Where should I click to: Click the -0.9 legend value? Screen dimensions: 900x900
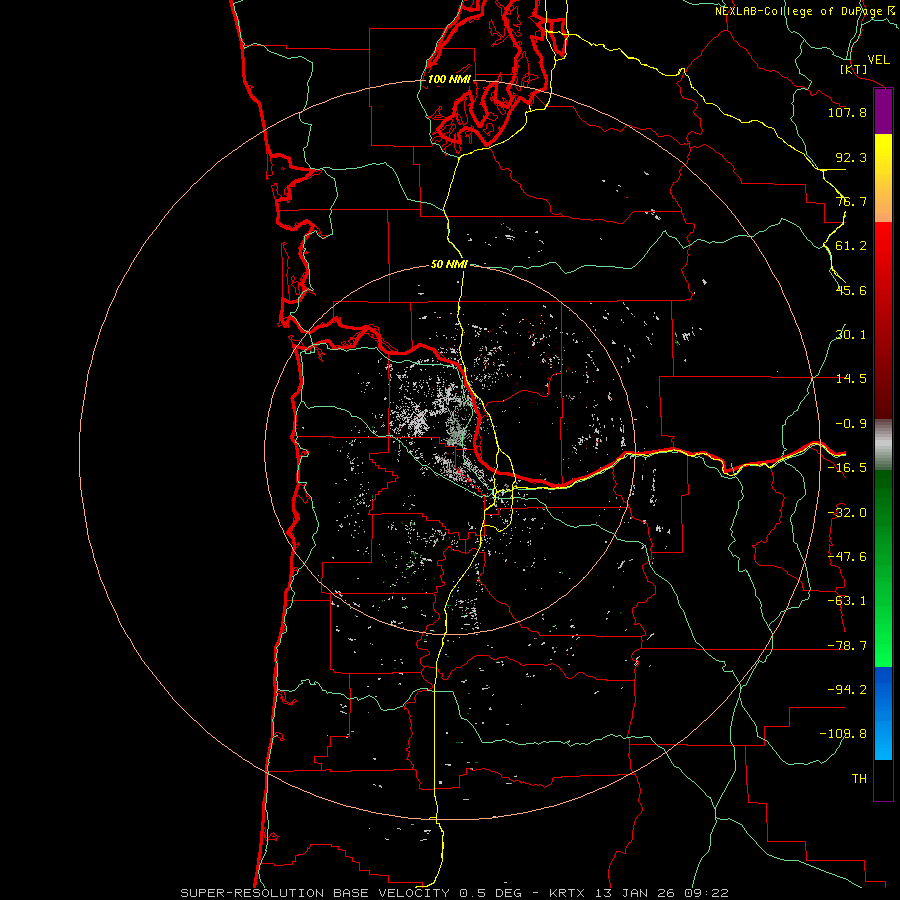point(851,424)
